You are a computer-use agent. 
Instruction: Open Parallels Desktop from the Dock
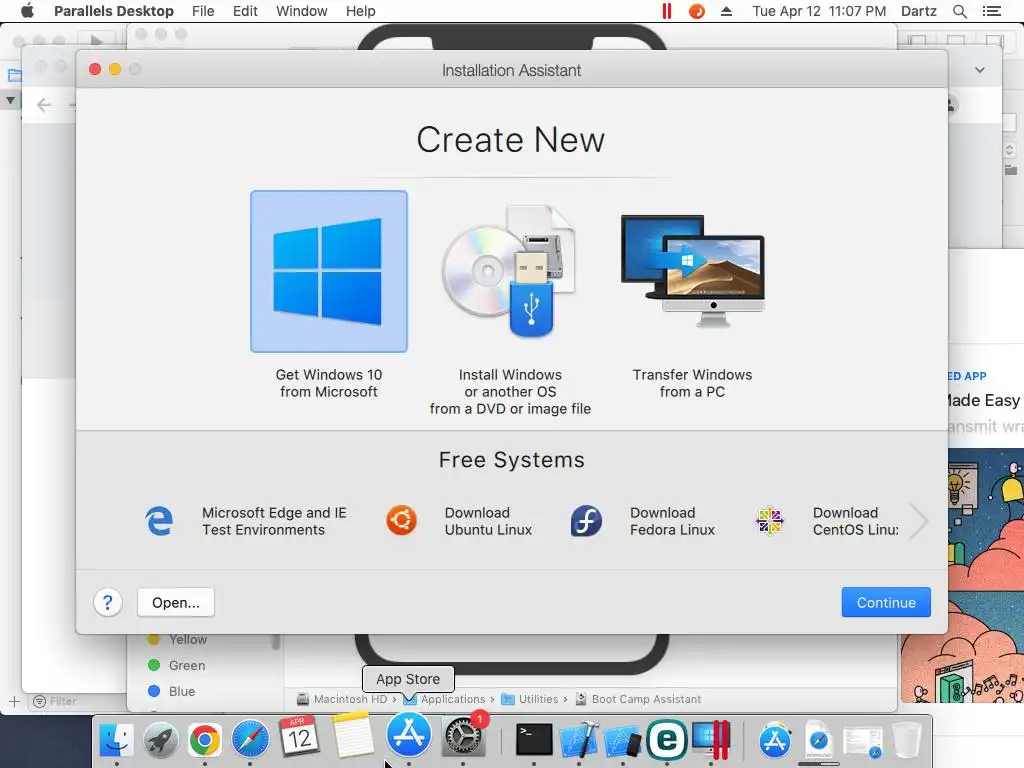tap(711, 739)
